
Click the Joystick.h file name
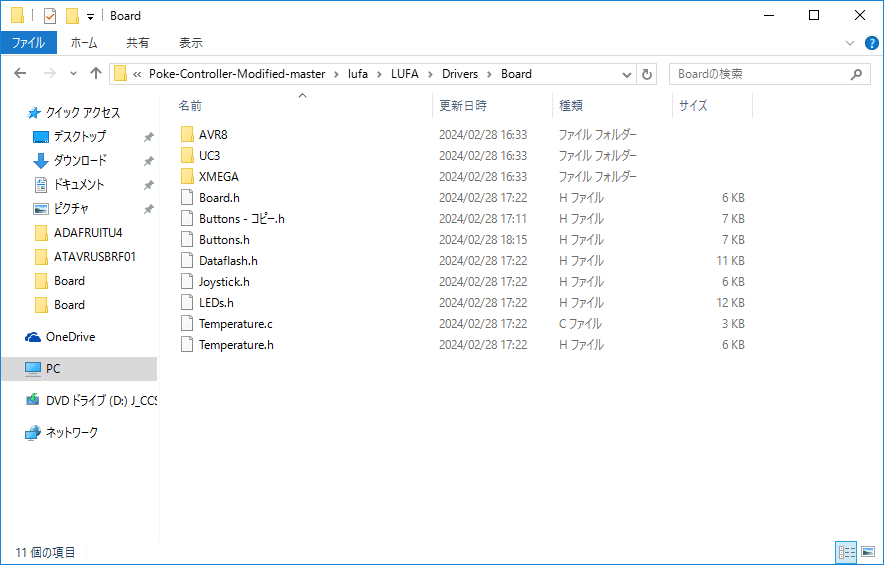click(x=224, y=282)
